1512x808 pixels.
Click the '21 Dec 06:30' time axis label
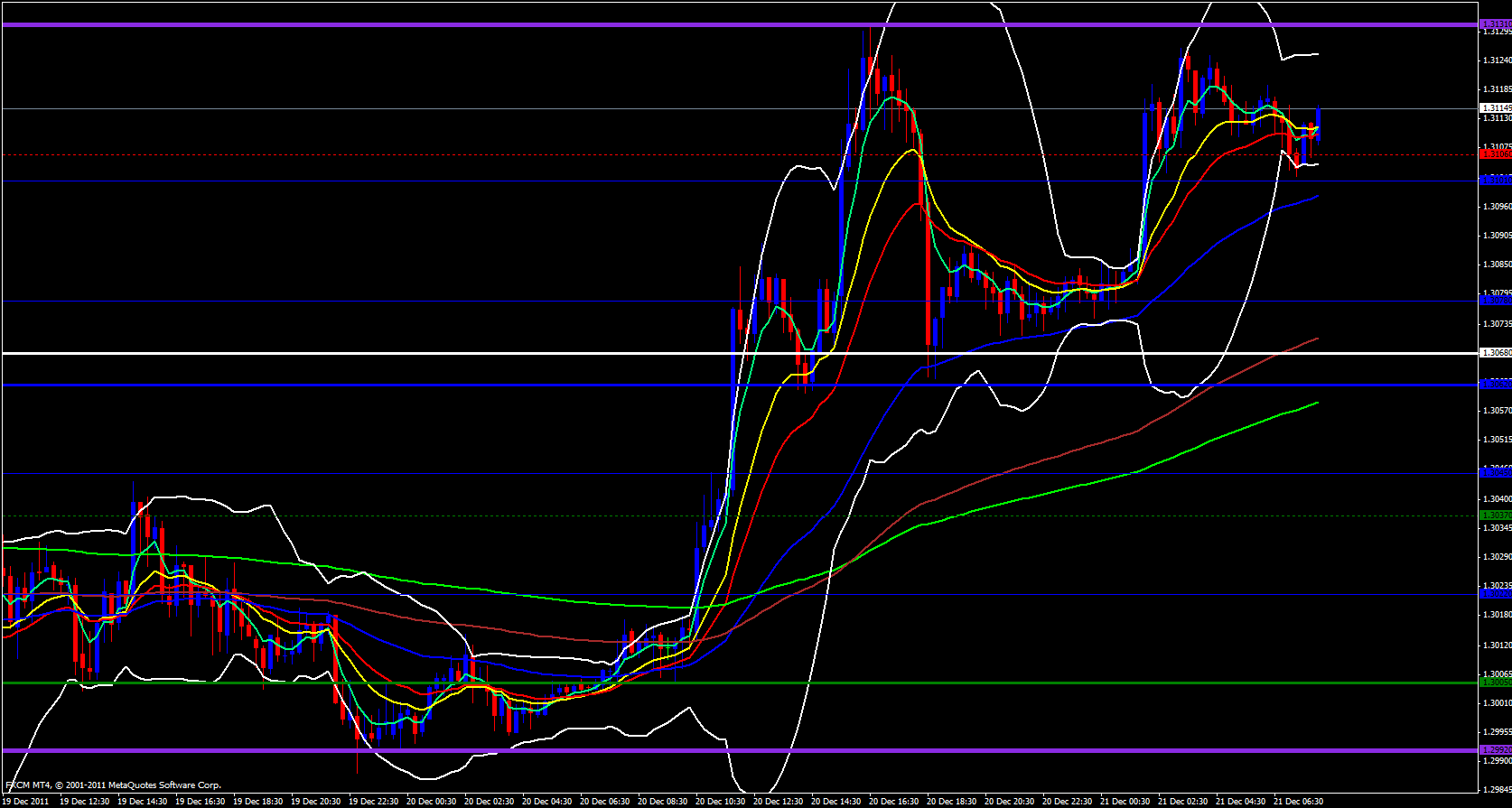point(1298,802)
